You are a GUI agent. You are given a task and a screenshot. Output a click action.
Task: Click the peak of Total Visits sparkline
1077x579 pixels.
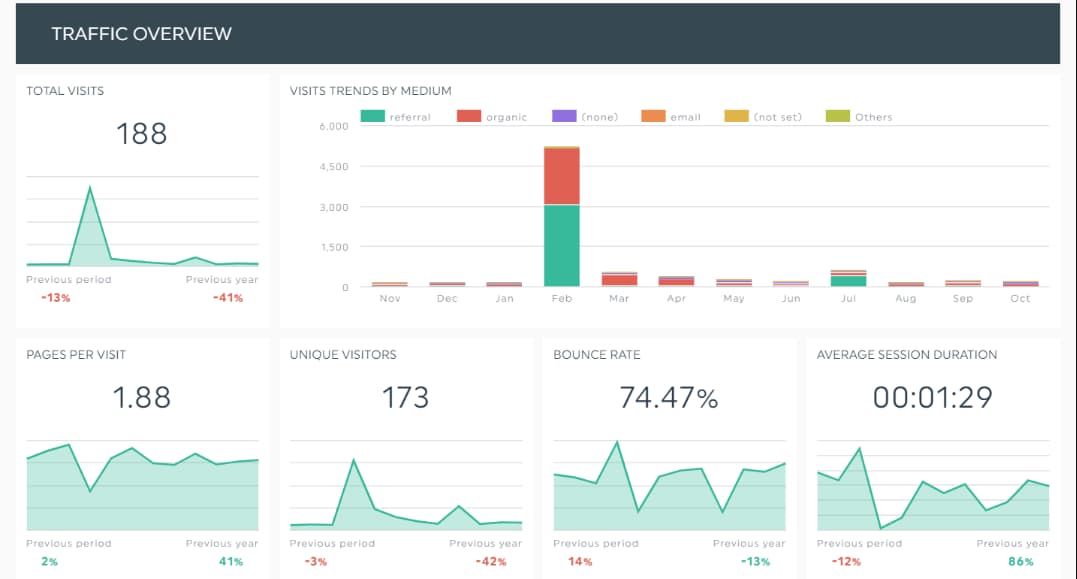click(90, 188)
